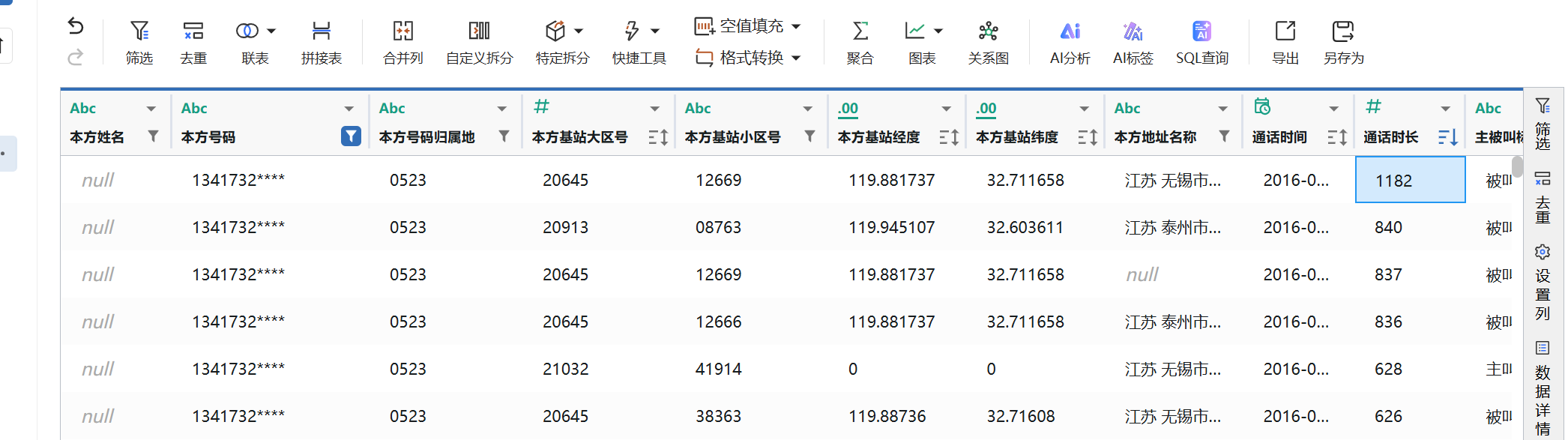Click the undo arrow icon
Viewport: 1568px width, 440px height.
[76, 27]
